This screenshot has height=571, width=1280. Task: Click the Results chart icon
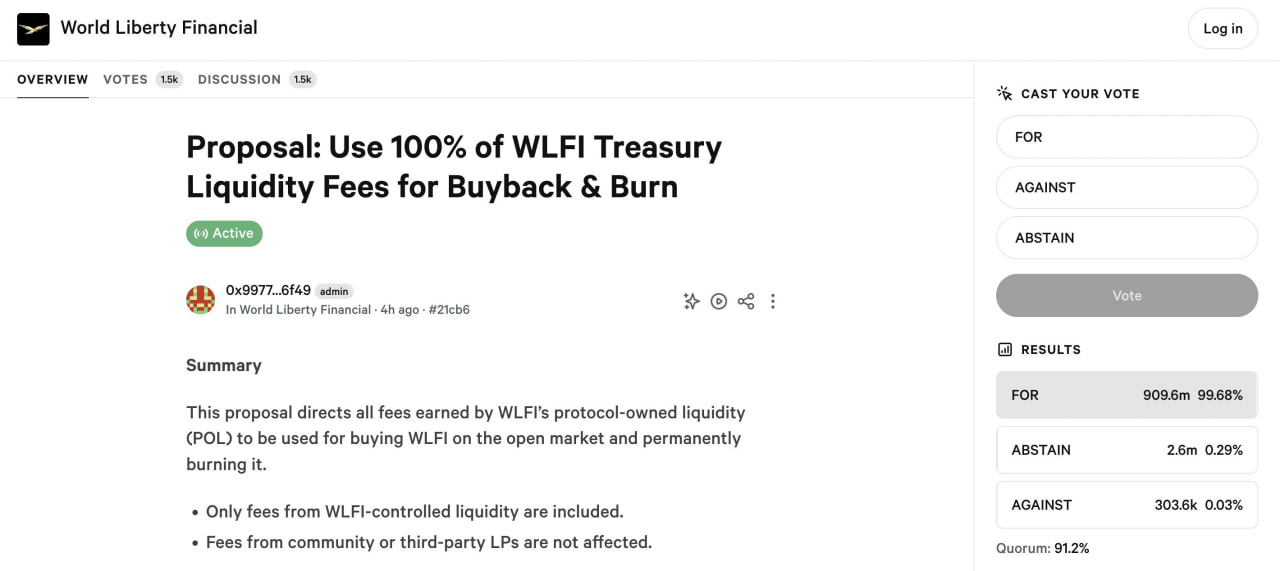click(x=1005, y=349)
